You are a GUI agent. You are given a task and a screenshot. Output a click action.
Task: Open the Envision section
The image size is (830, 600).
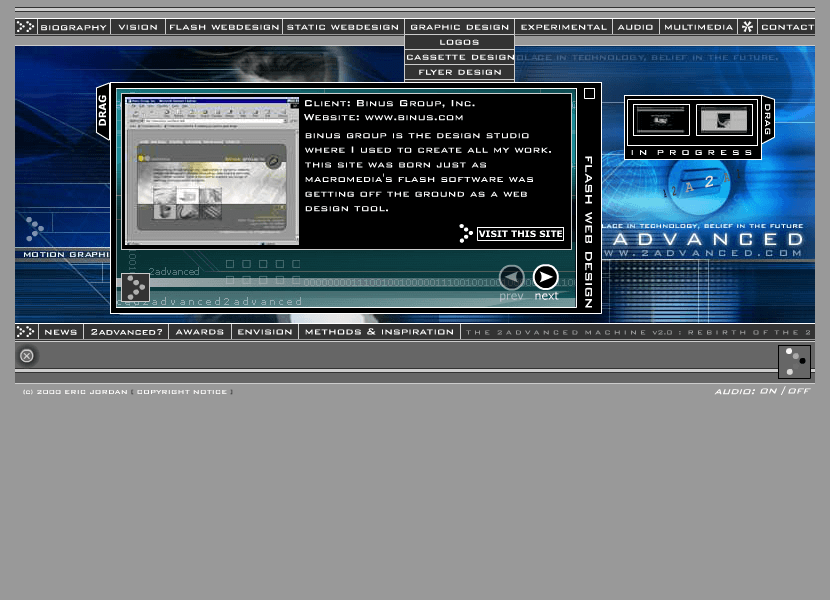tap(265, 332)
